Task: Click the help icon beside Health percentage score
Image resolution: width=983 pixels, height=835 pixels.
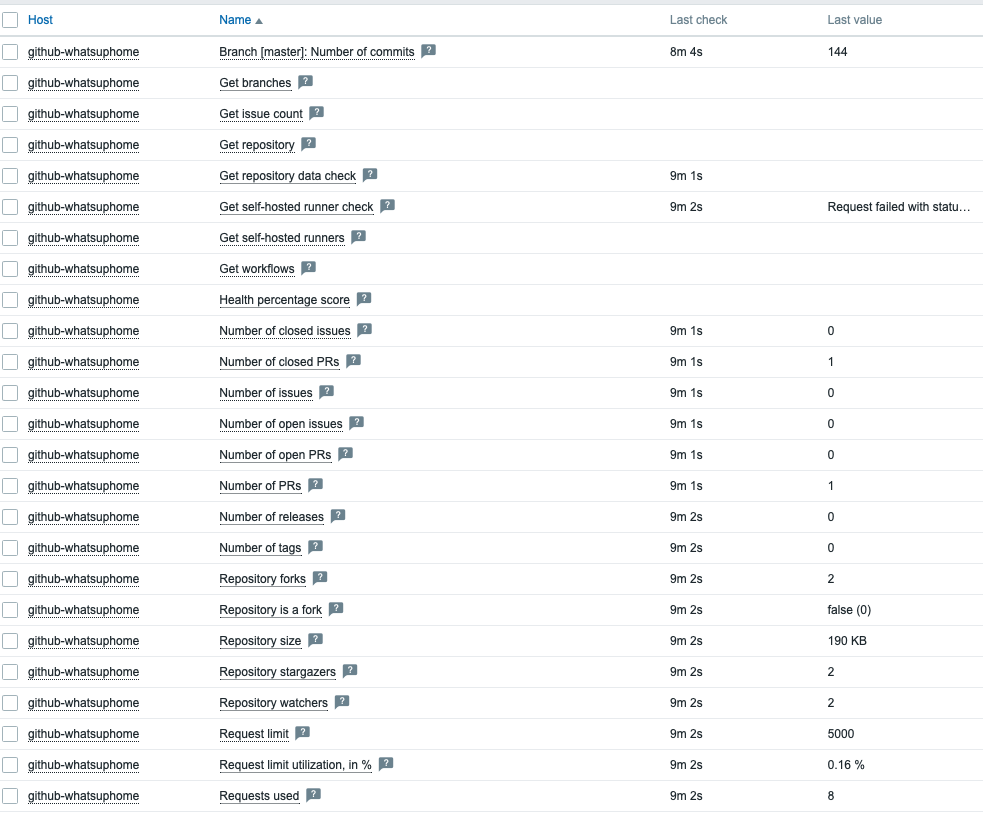Action: (364, 299)
